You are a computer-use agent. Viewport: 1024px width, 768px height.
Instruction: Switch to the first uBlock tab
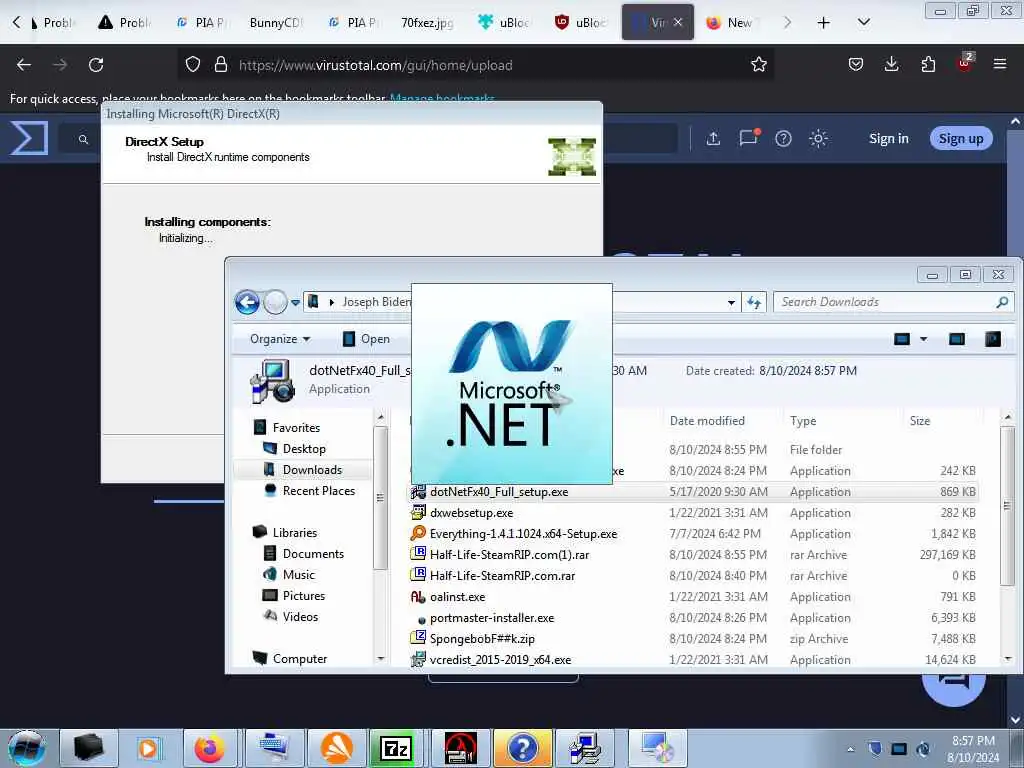(x=504, y=23)
